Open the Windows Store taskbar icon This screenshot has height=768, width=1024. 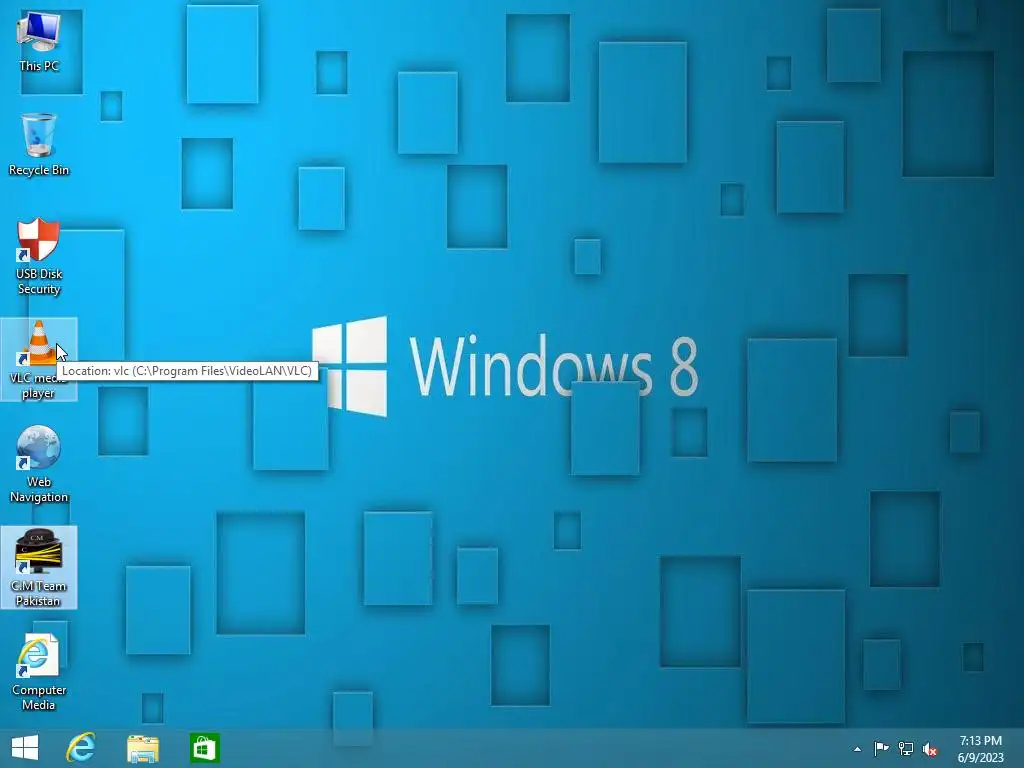click(x=204, y=748)
